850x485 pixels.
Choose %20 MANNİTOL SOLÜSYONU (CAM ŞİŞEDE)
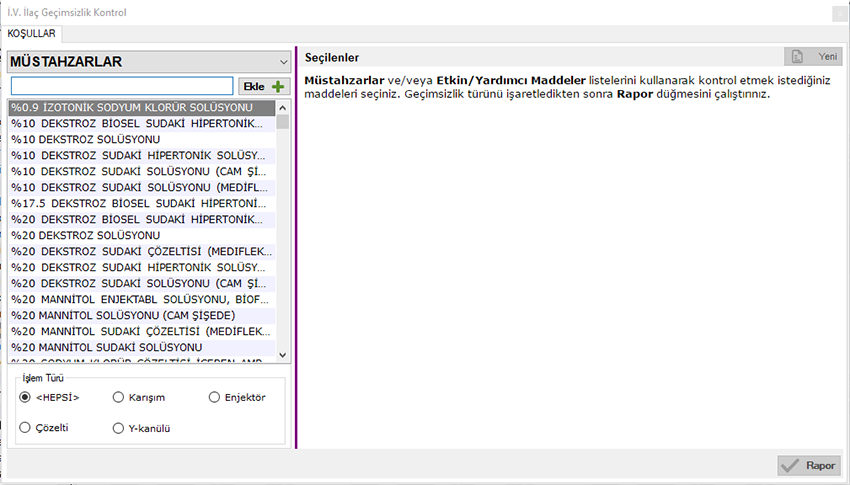point(140,315)
